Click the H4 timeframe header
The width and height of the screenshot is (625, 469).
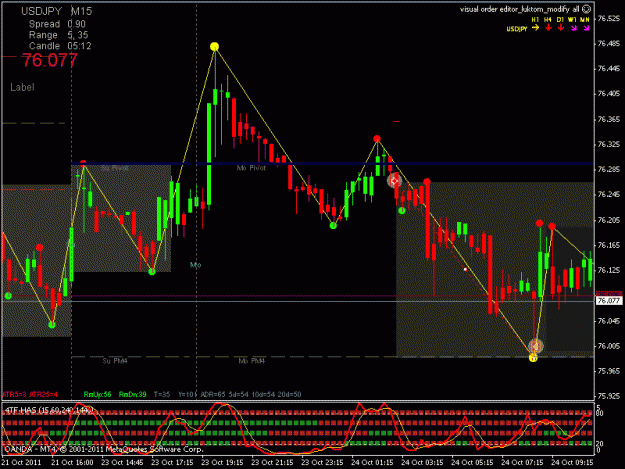point(548,19)
